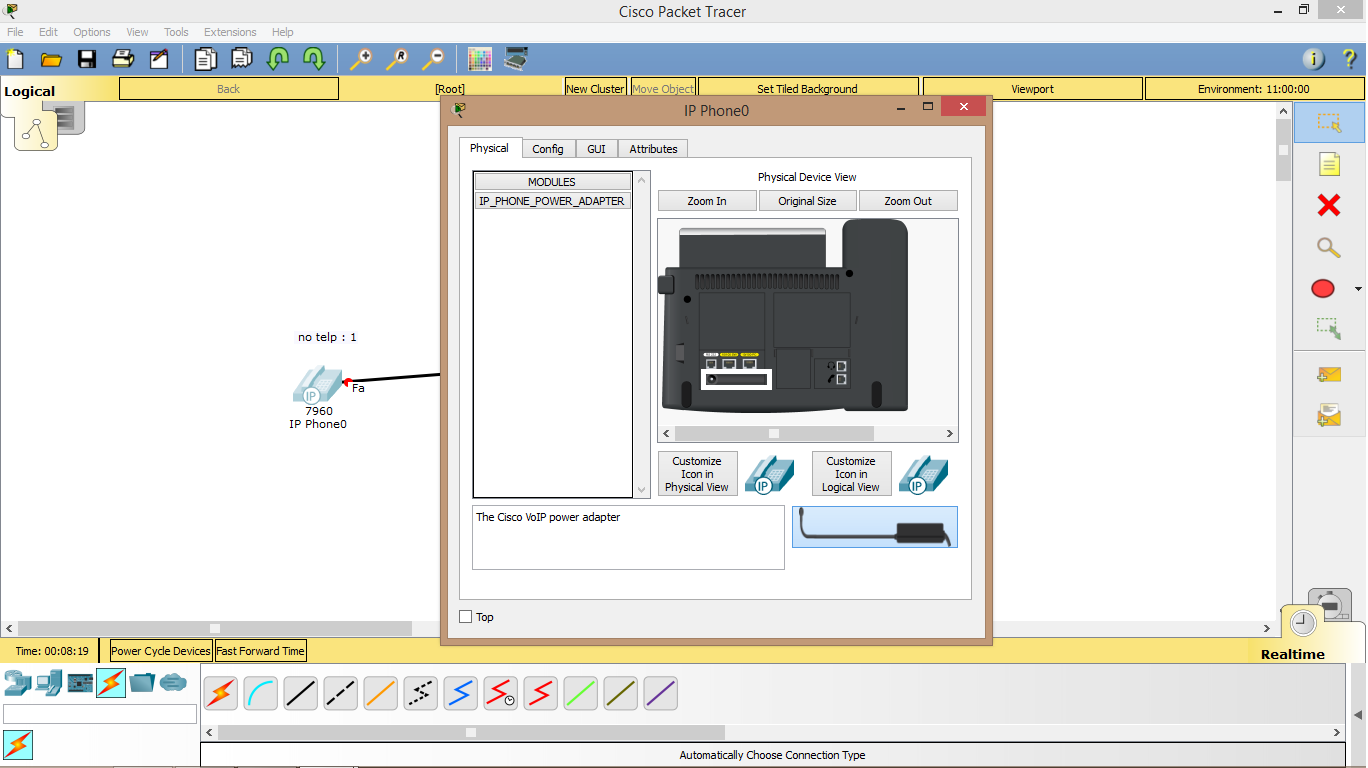Viewport: 1368px width, 768px height.
Task: Pick the Console cable connection
Action: tap(260, 693)
